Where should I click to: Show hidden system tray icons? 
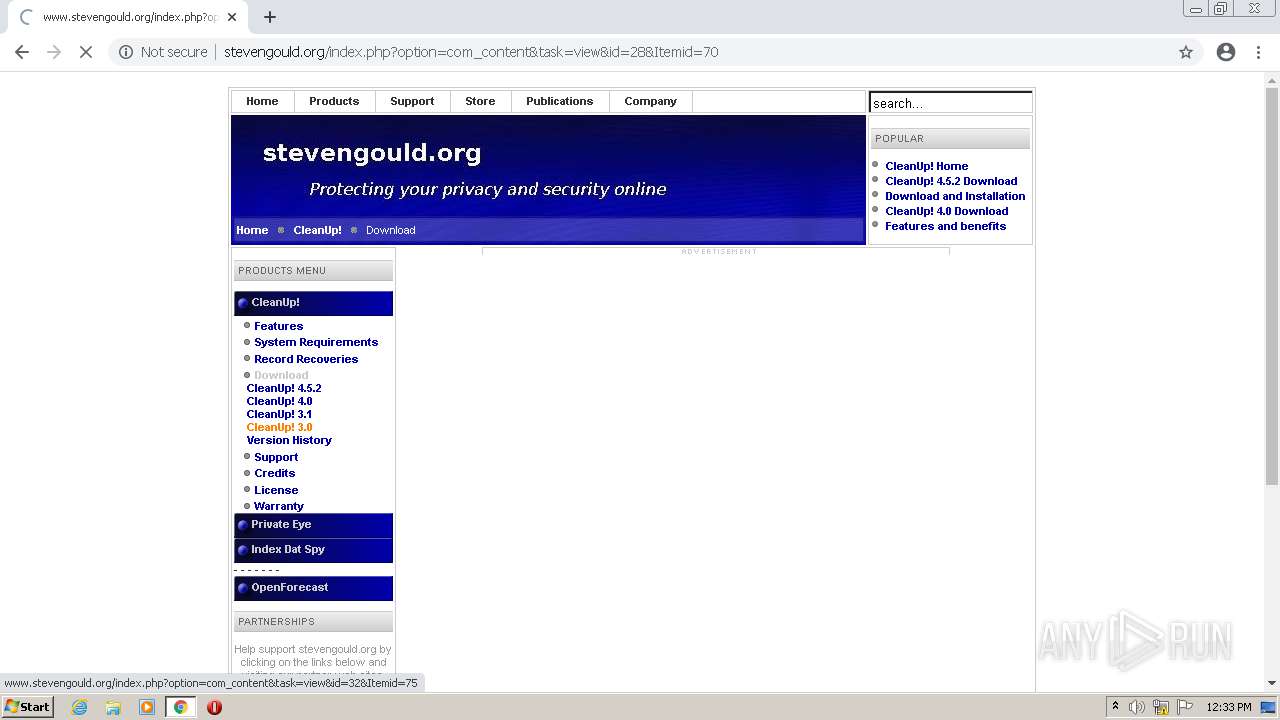tap(1115, 707)
